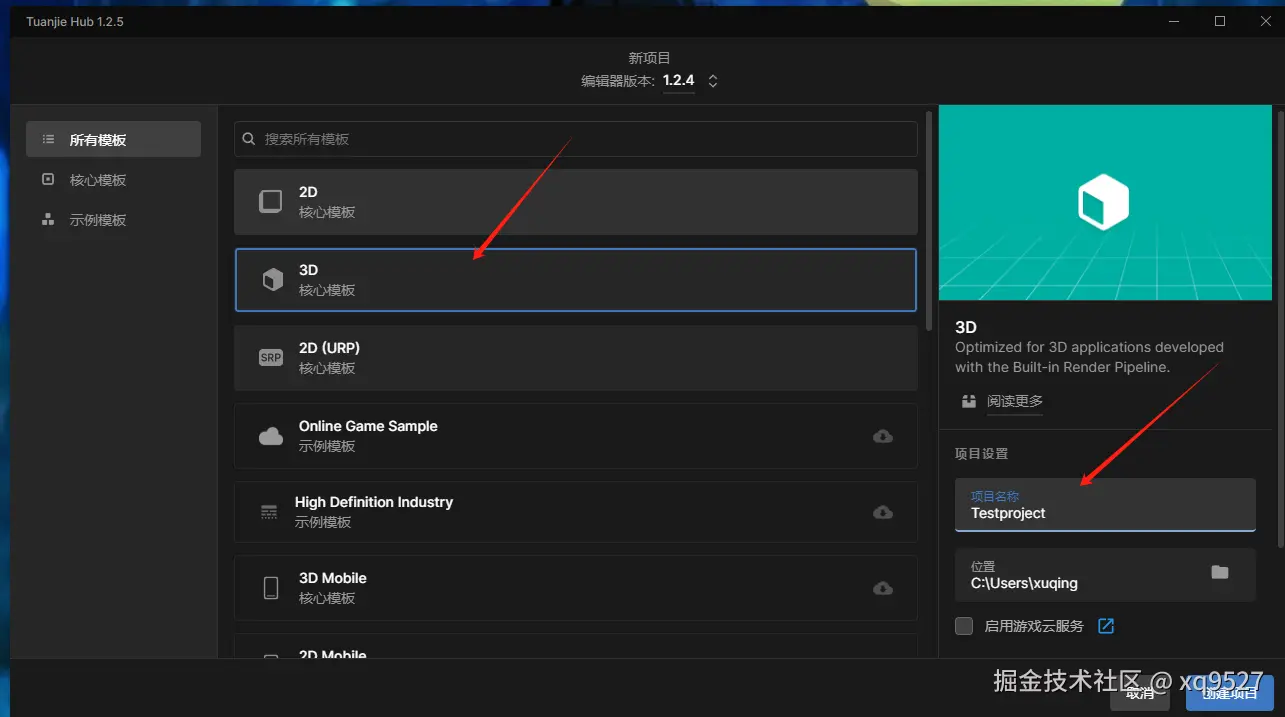1285x717 pixels.
Task: Download the High Definition Industry template
Action: click(x=883, y=512)
